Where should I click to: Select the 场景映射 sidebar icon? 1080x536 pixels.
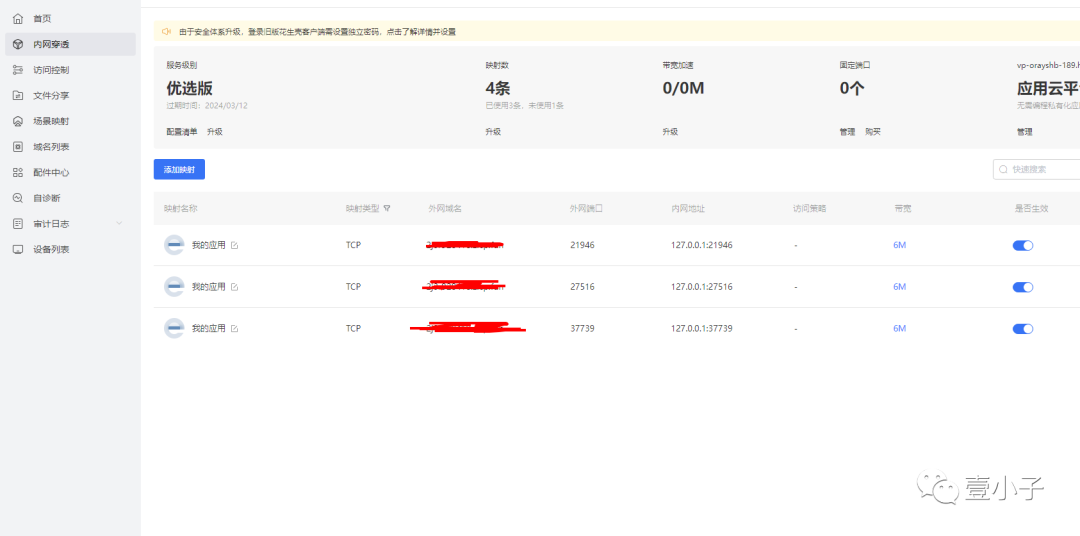pos(18,121)
